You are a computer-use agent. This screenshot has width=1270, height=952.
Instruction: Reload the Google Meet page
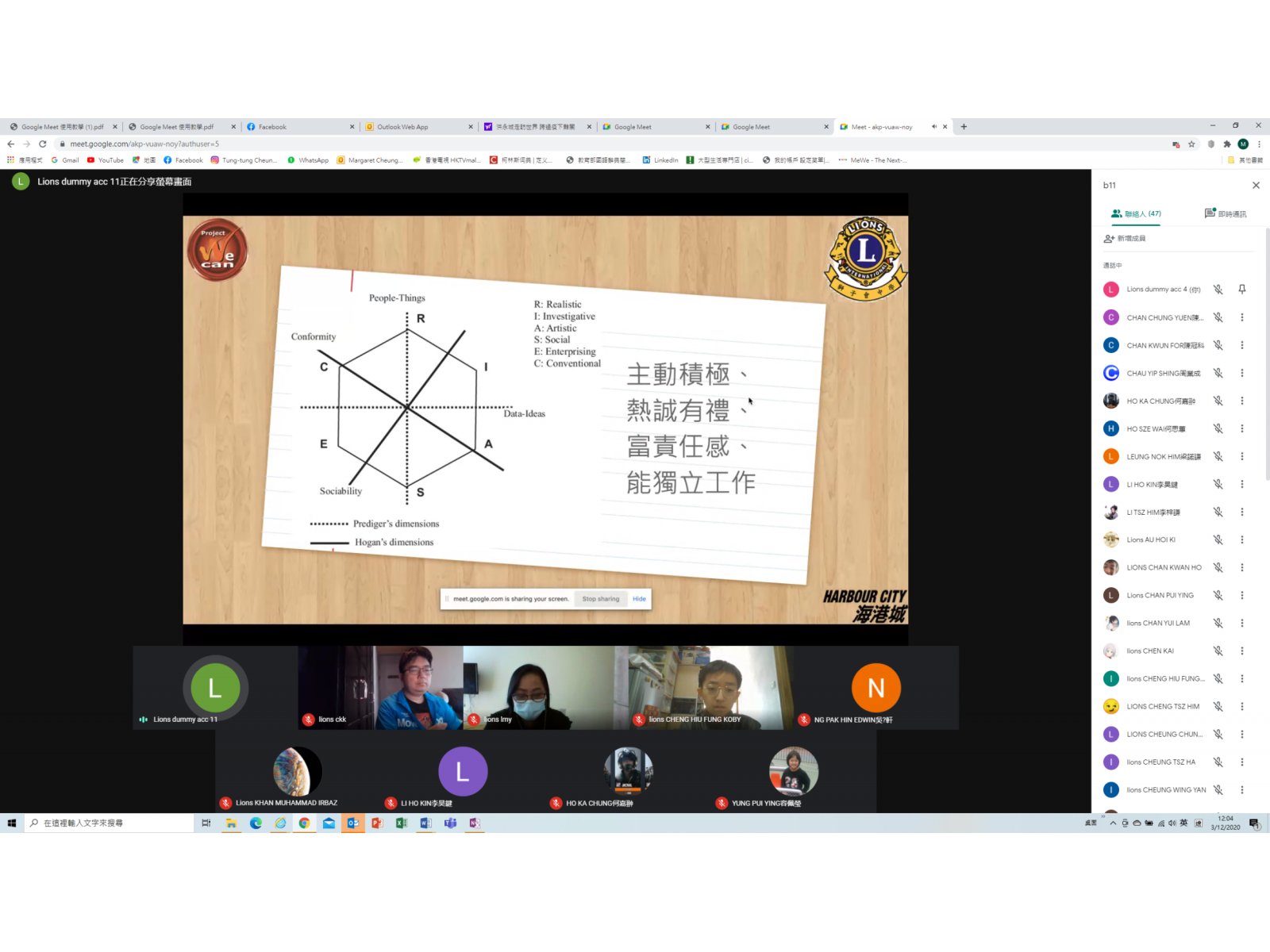click(x=43, y=144)
